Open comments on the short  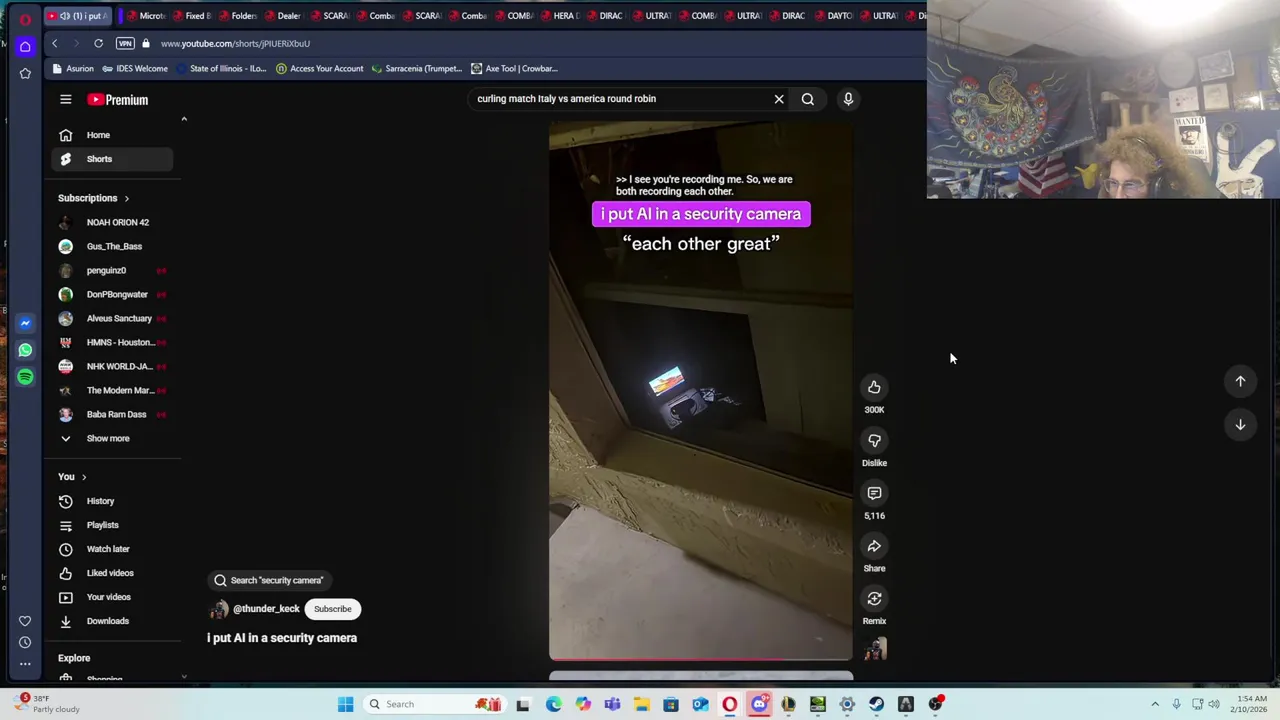point(874,493)
